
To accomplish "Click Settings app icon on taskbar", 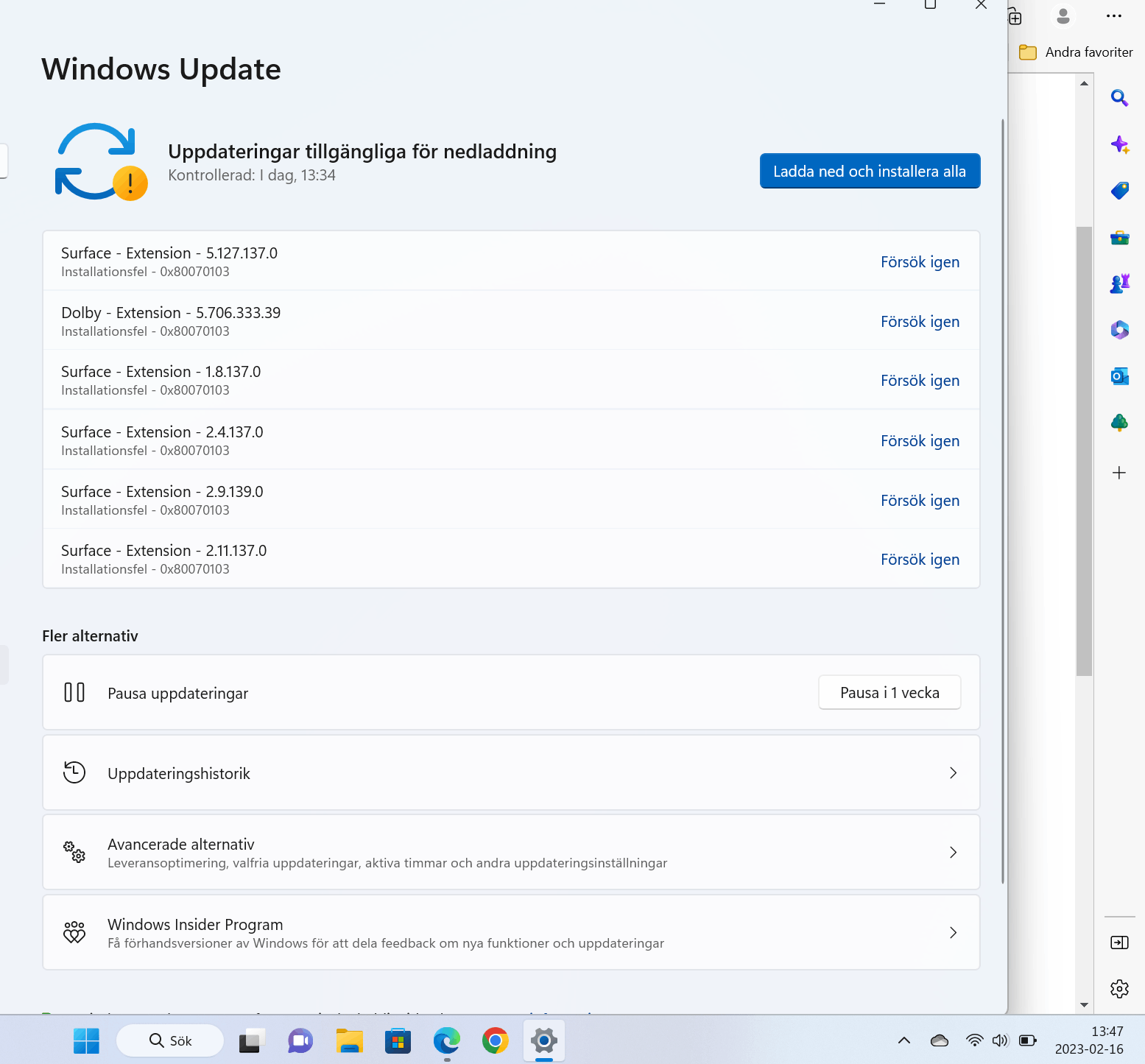I will (544, 1040).
